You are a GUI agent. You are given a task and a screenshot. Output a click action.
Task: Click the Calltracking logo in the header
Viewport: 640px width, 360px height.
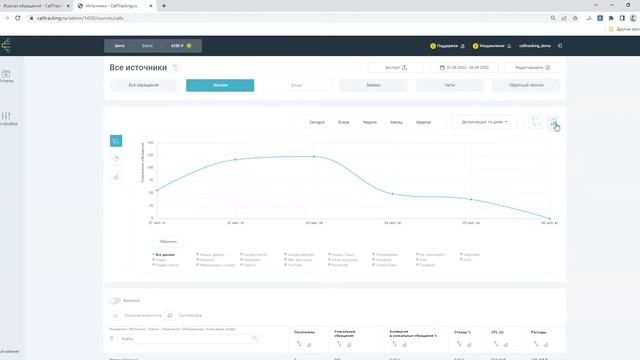click(6, 45)
